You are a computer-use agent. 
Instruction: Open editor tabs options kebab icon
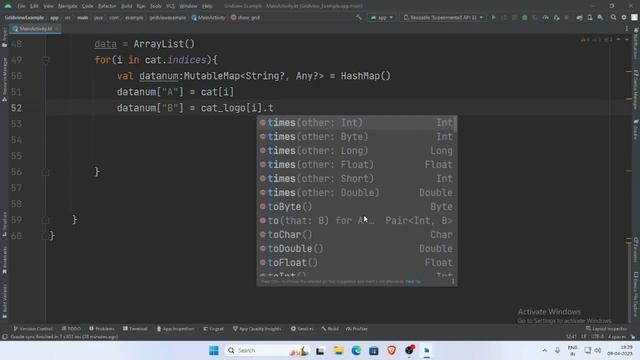(x=627, y=29)
